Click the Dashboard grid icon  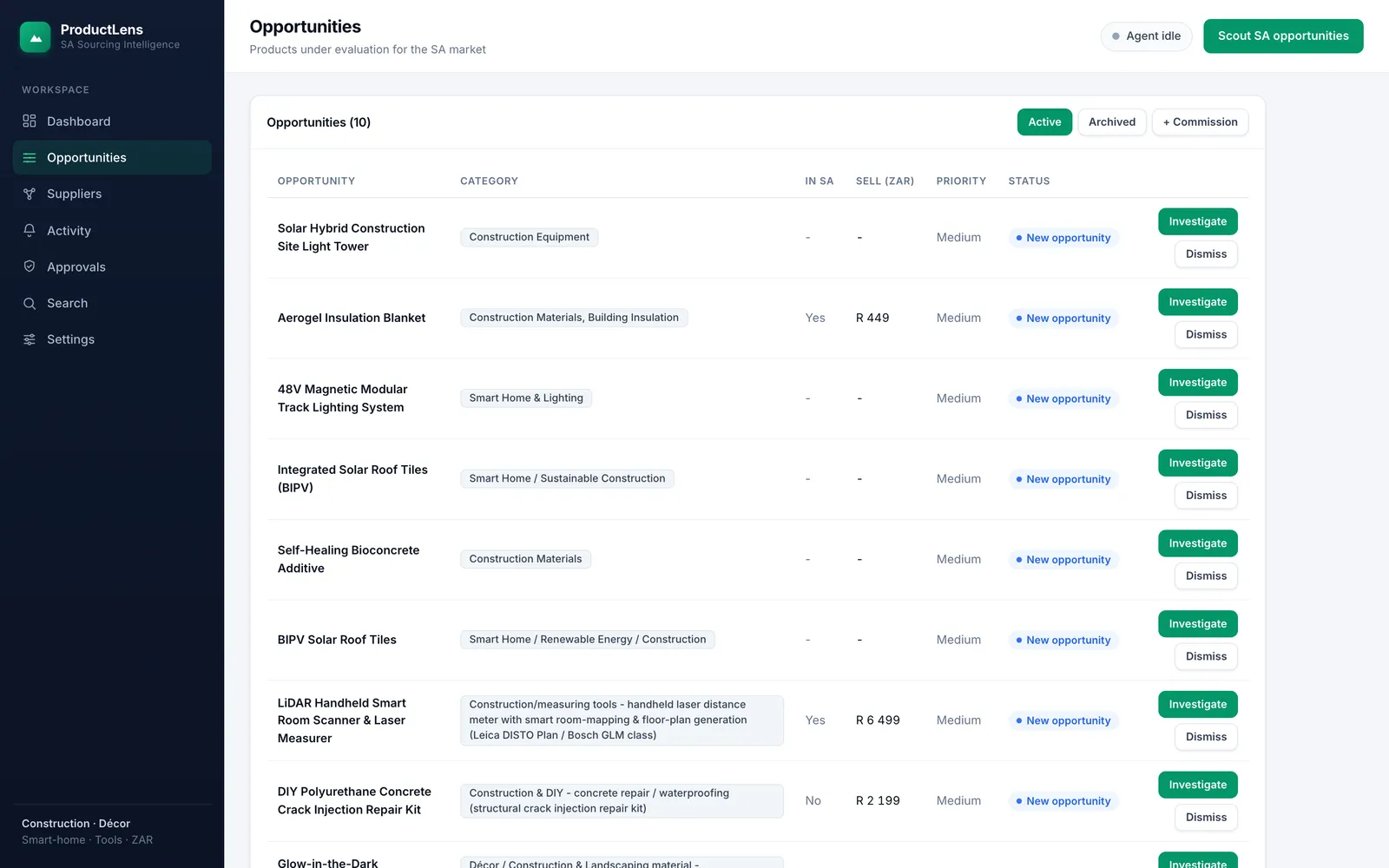tap(30, 121)
